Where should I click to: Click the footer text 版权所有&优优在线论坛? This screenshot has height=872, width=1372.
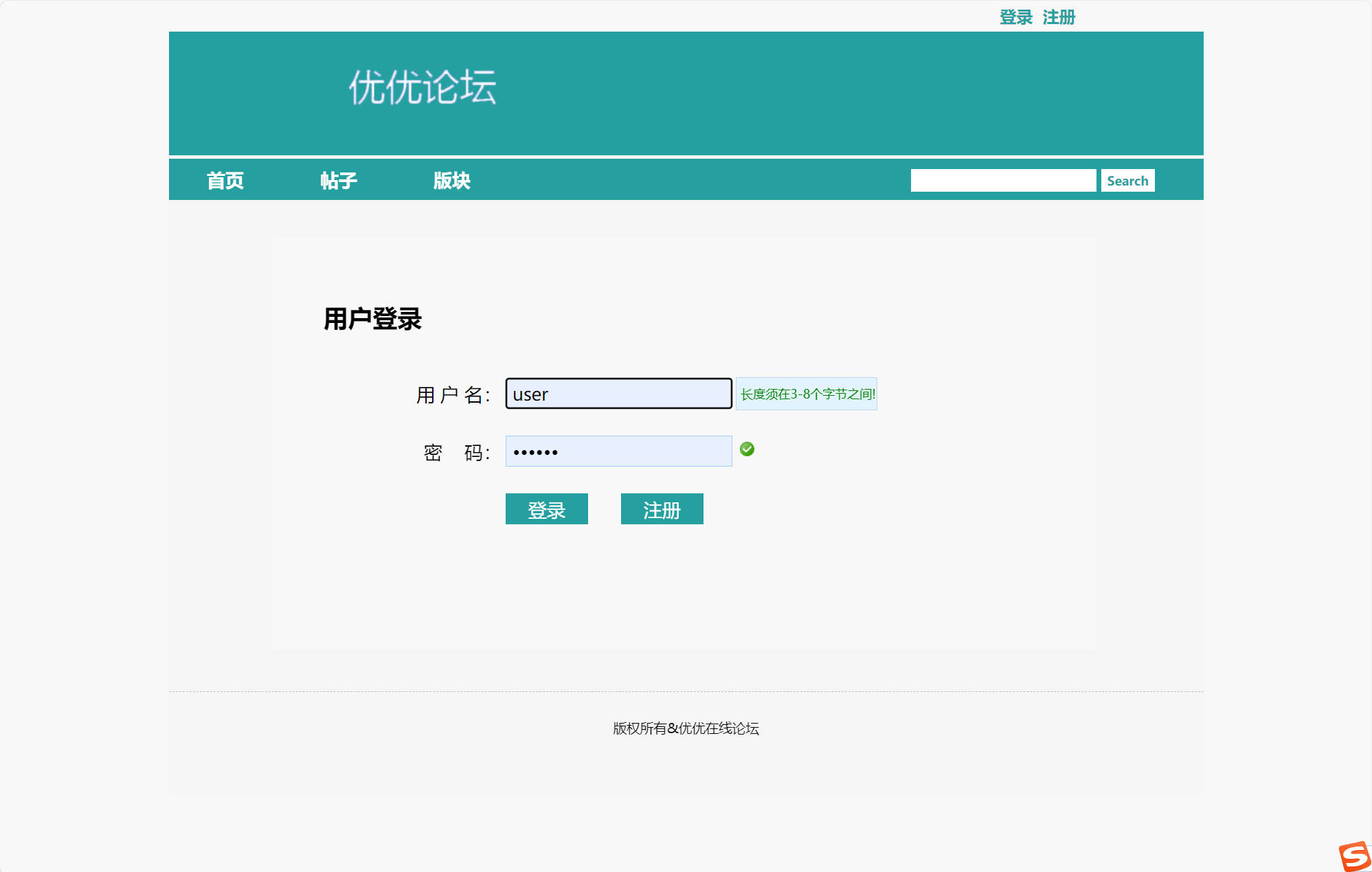pos(685,729)
